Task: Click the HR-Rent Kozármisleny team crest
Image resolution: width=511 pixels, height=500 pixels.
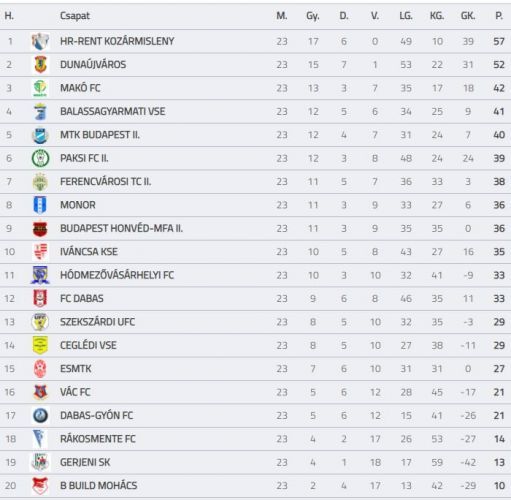Action: click(x=40, y=41)
